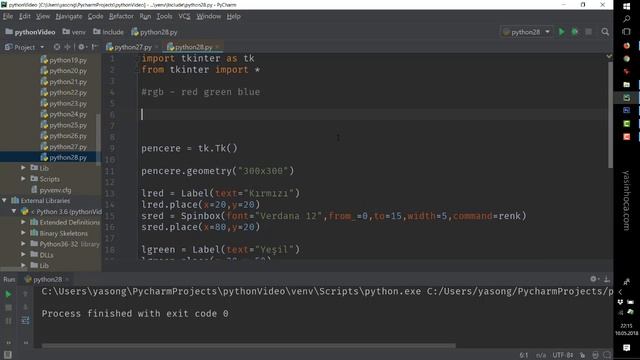The height and width of the screenshot is (360, 640).
Task: Click the Stop square in the Run panel
Action: [8, 307]
